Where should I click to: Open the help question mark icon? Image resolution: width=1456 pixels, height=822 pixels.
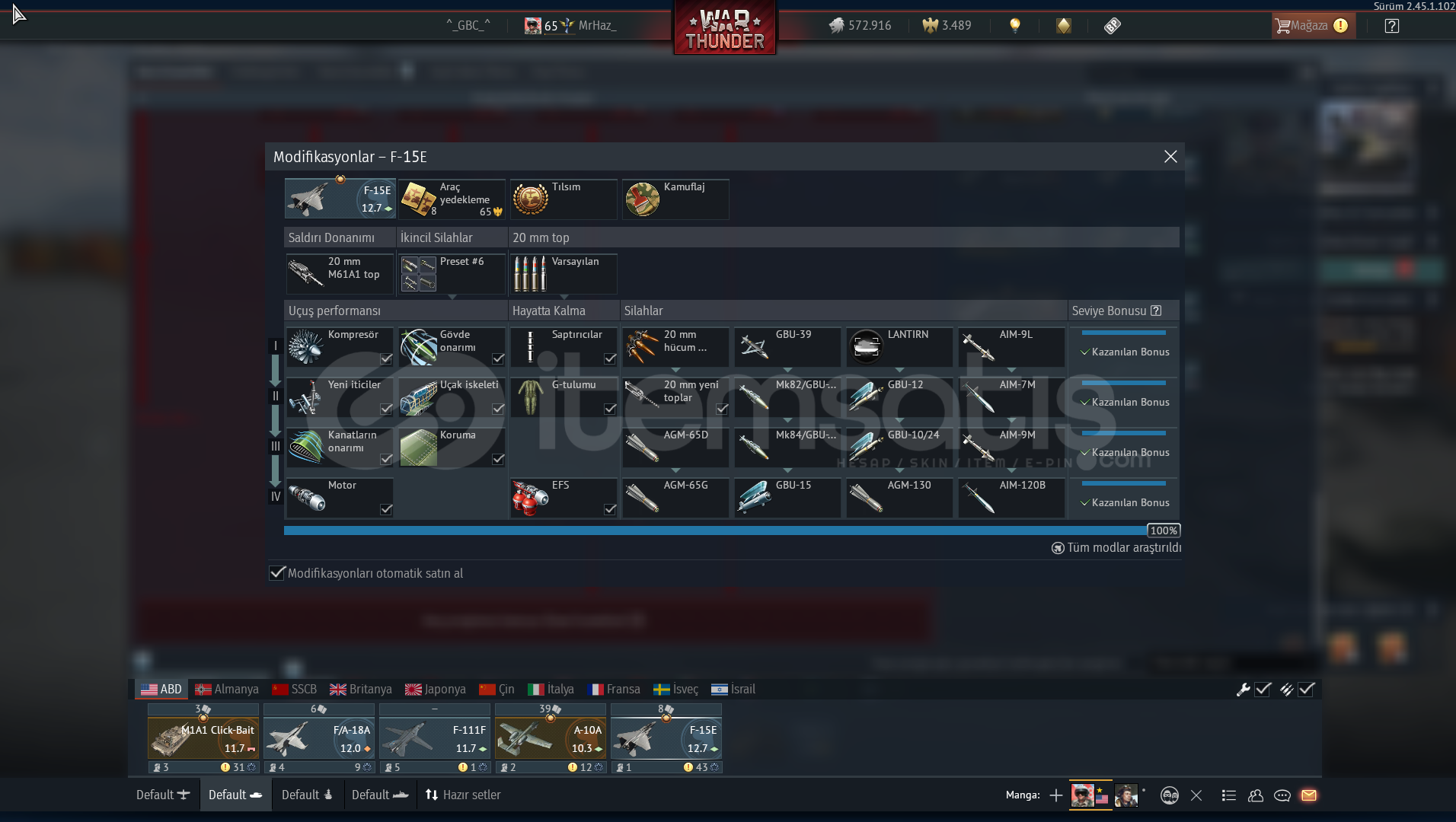(1391, 26)
